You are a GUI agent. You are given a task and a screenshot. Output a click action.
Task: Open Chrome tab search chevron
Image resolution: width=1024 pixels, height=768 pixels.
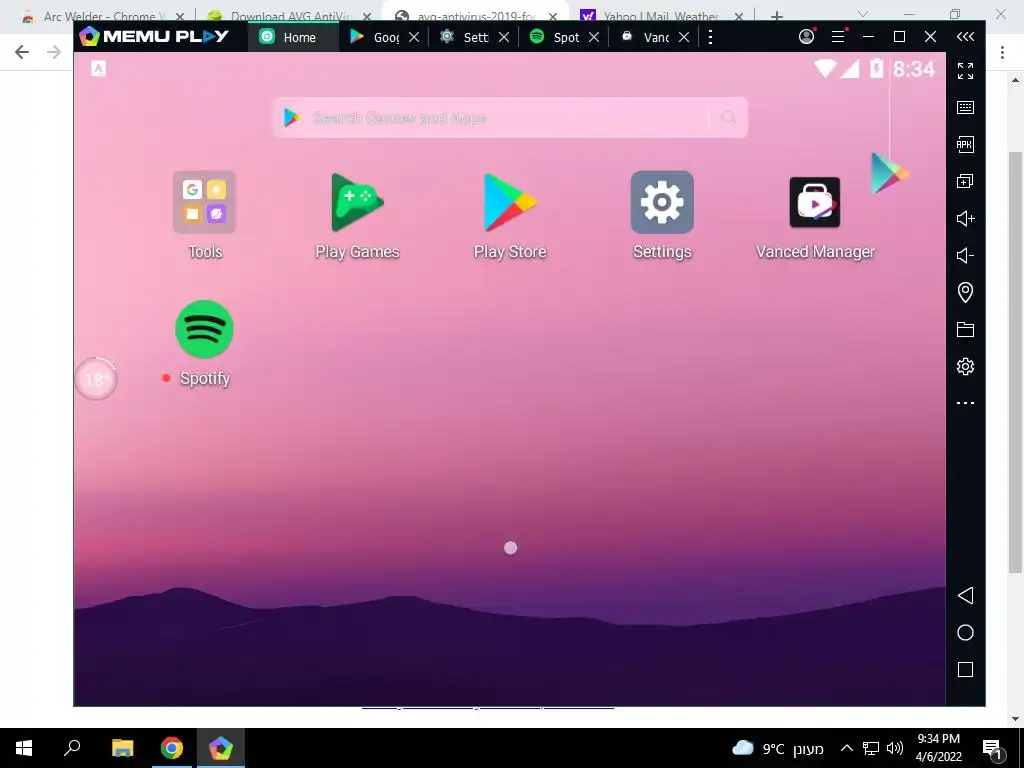click(x=863, y=14)
